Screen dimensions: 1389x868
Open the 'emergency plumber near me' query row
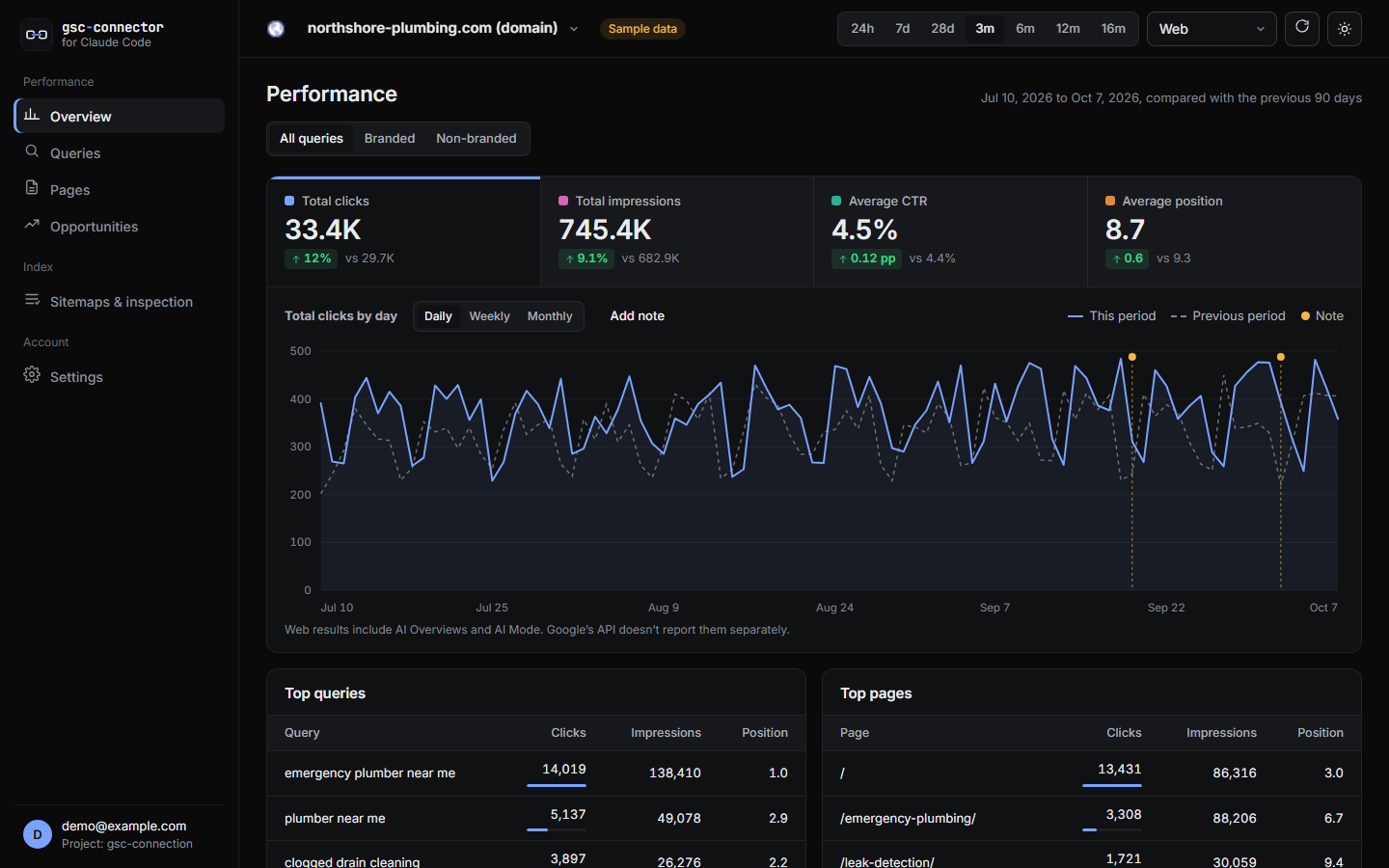pyautogui.click(x=536, y=773)
